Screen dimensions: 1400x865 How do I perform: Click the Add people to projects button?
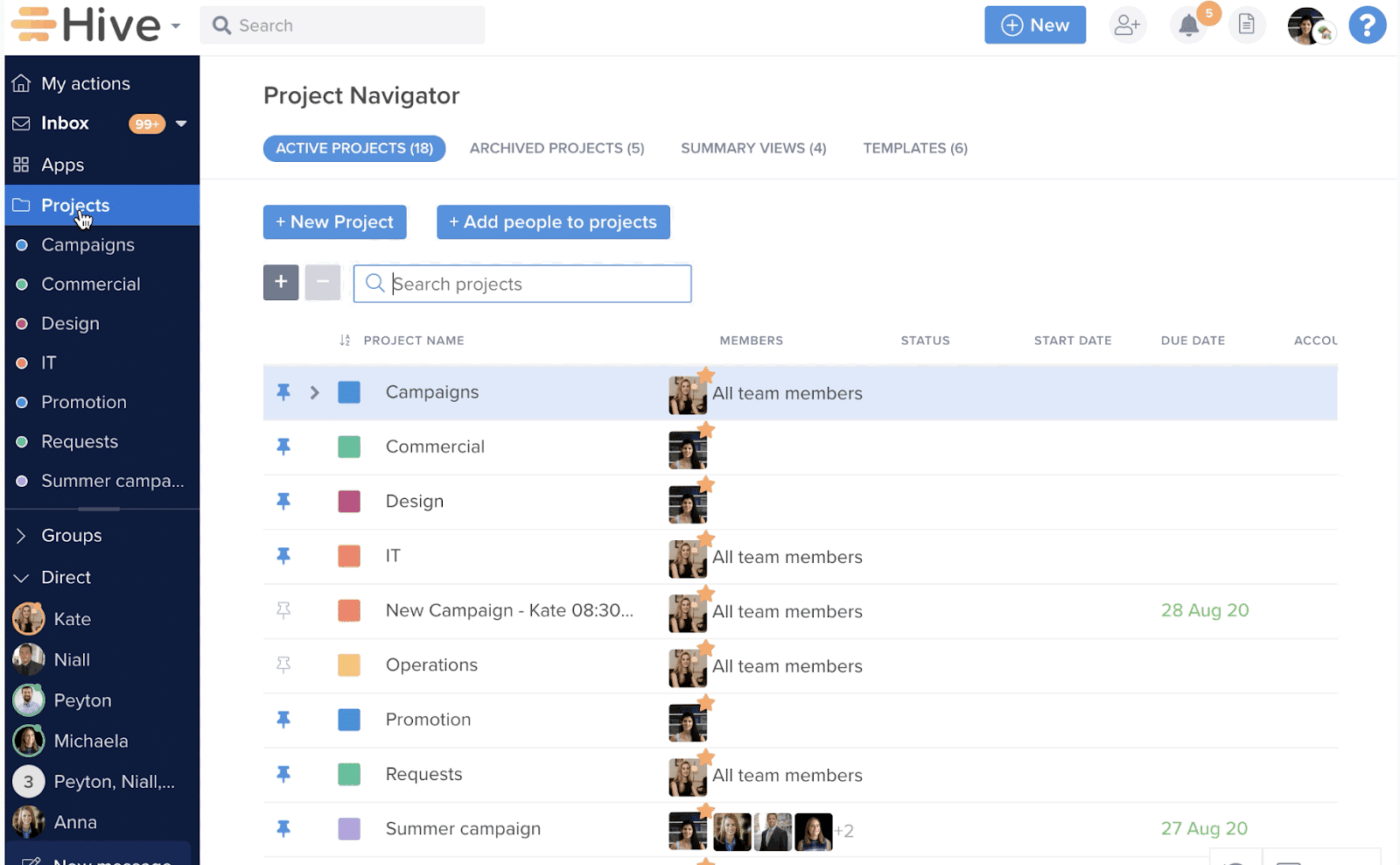pos(553,222)
